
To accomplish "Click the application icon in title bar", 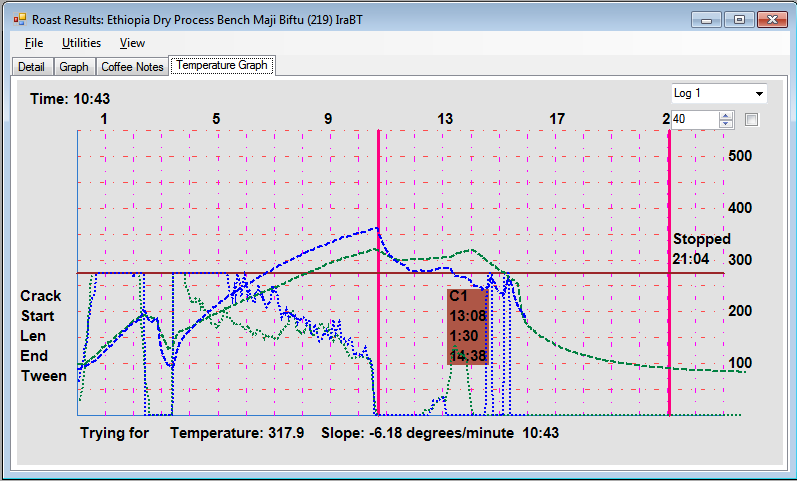I will click(x=19, y=19).
